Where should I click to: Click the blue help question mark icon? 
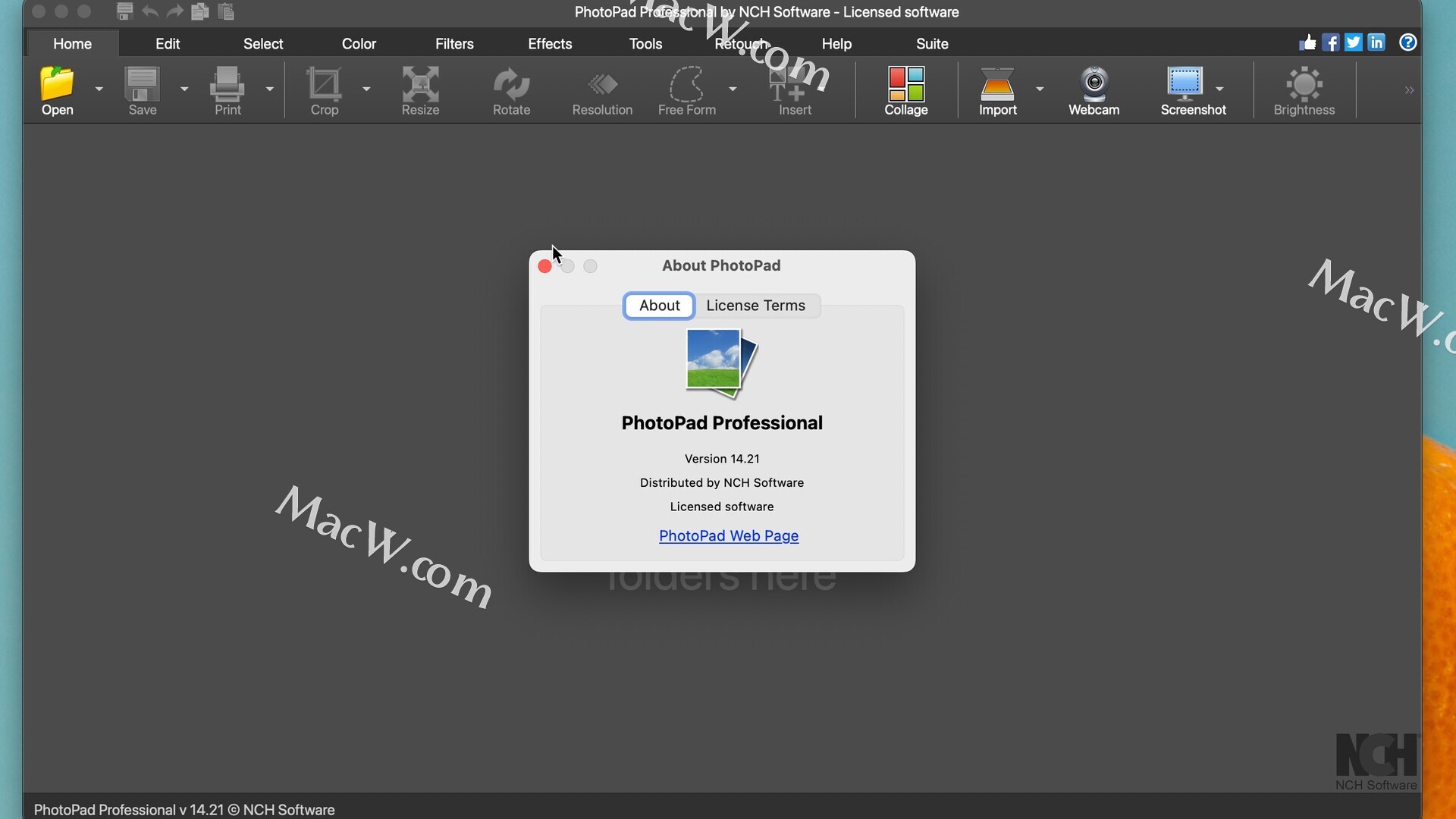1407,42
